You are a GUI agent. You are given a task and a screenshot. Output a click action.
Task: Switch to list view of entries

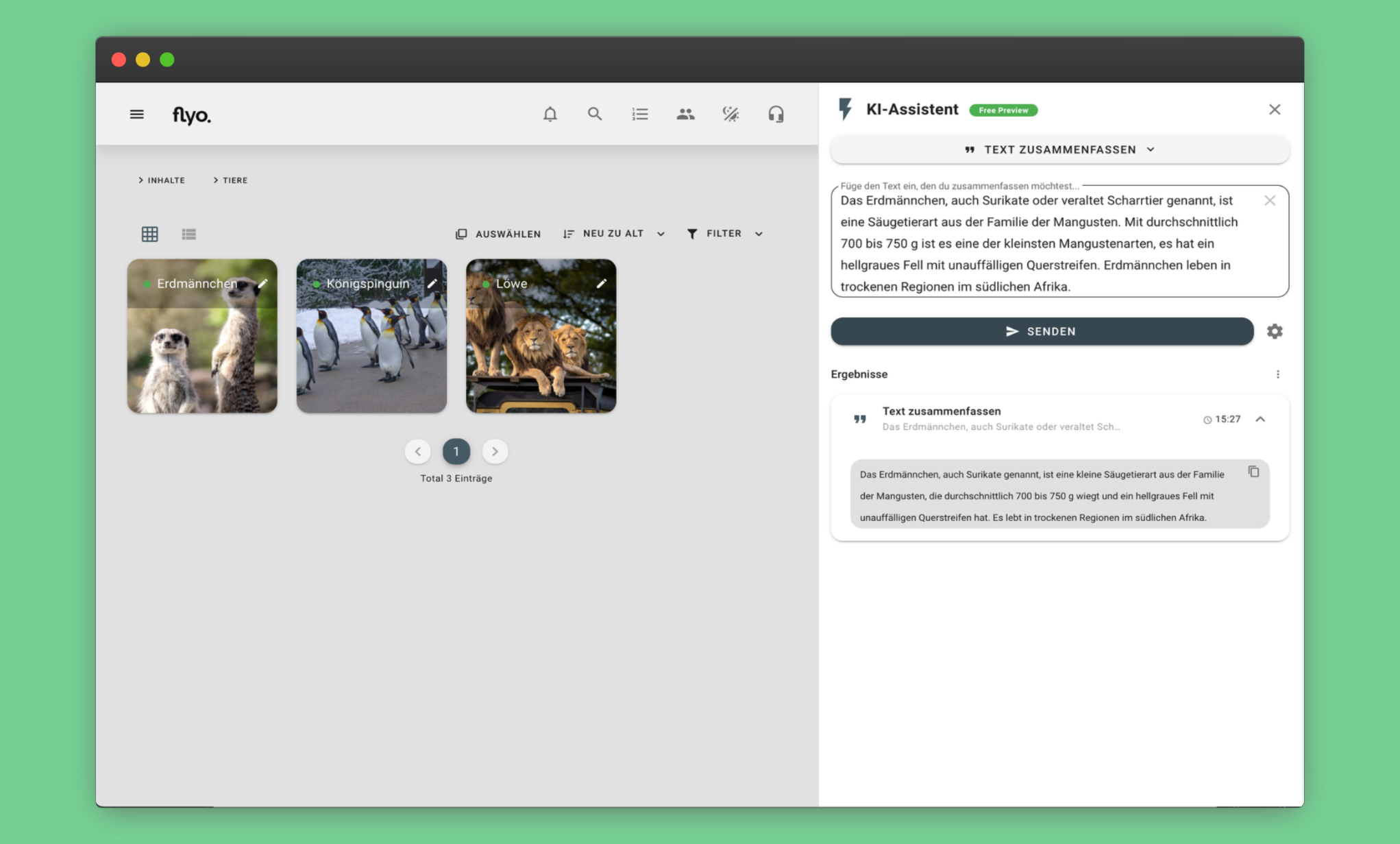(x=189, y=234)
